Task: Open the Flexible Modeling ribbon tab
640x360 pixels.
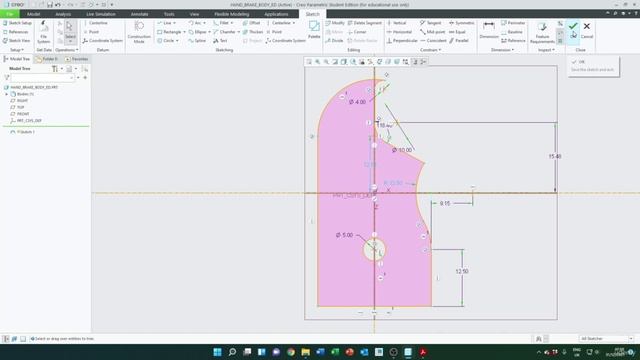Action: [231, 14]
